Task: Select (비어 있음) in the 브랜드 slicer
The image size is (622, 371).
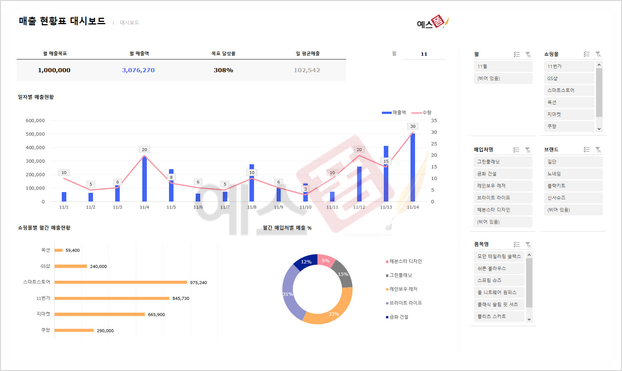Action: (573, 210)
